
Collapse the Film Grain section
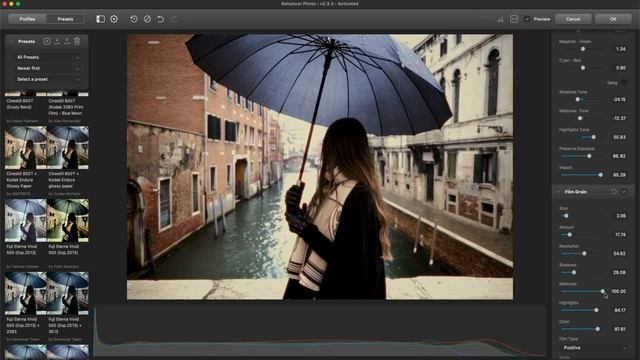[x=558, y=191]
